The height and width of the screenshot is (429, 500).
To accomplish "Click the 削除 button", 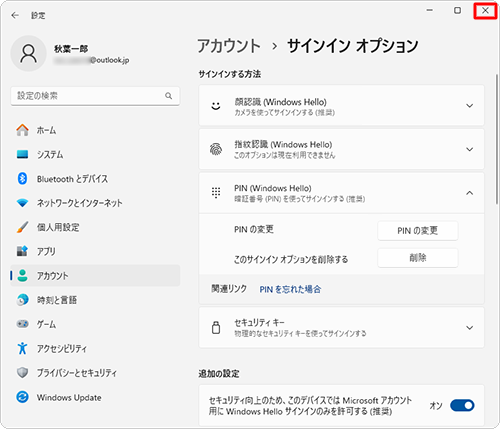I will (x=418, y=258).
